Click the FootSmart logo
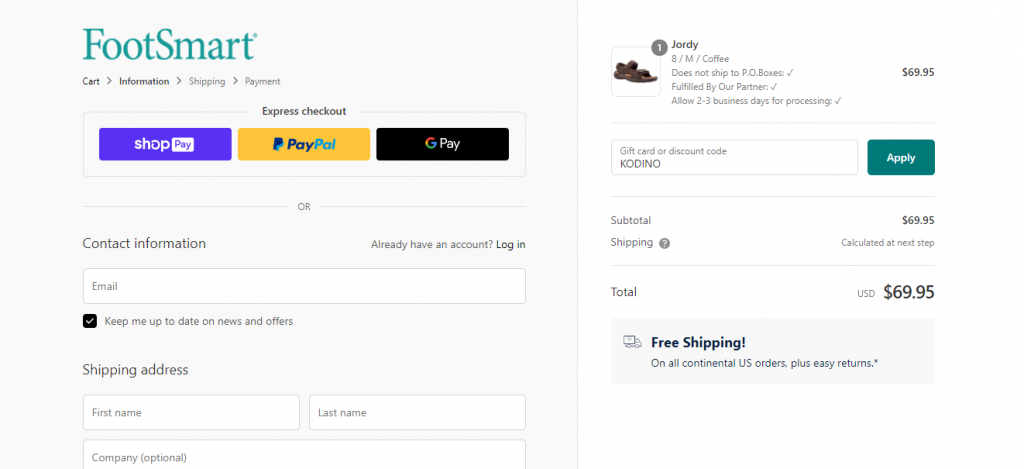The height and width of the screenshot is (469, 1024). pos(170,45)
